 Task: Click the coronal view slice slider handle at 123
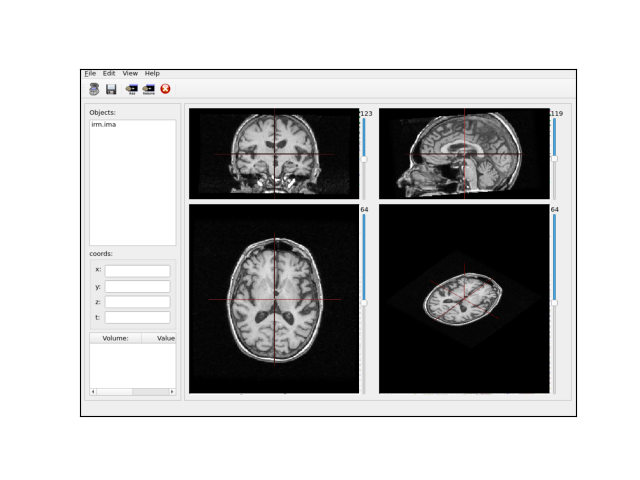pos(364,159)
